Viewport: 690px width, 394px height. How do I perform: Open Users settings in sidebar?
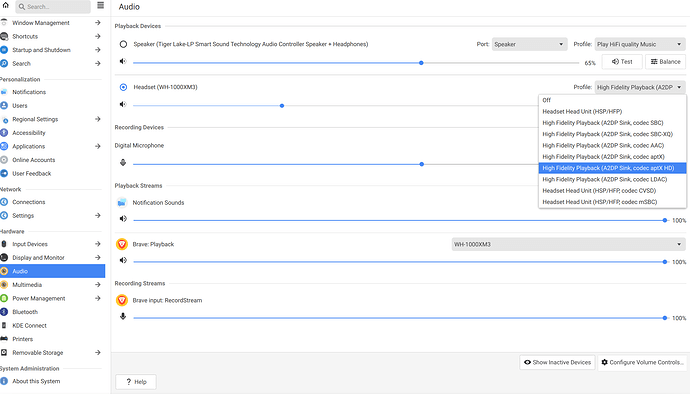pos(52,106)
